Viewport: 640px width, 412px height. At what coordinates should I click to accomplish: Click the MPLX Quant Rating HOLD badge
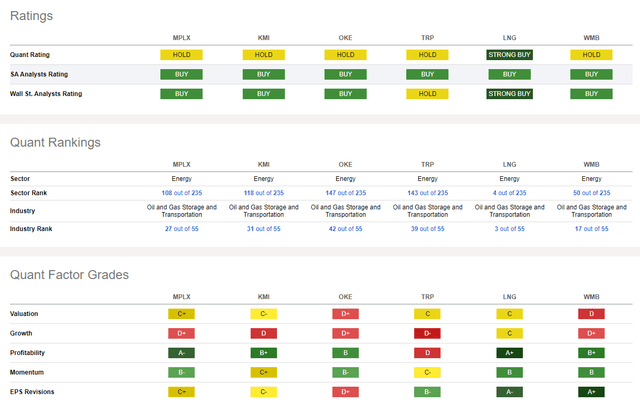182,55
